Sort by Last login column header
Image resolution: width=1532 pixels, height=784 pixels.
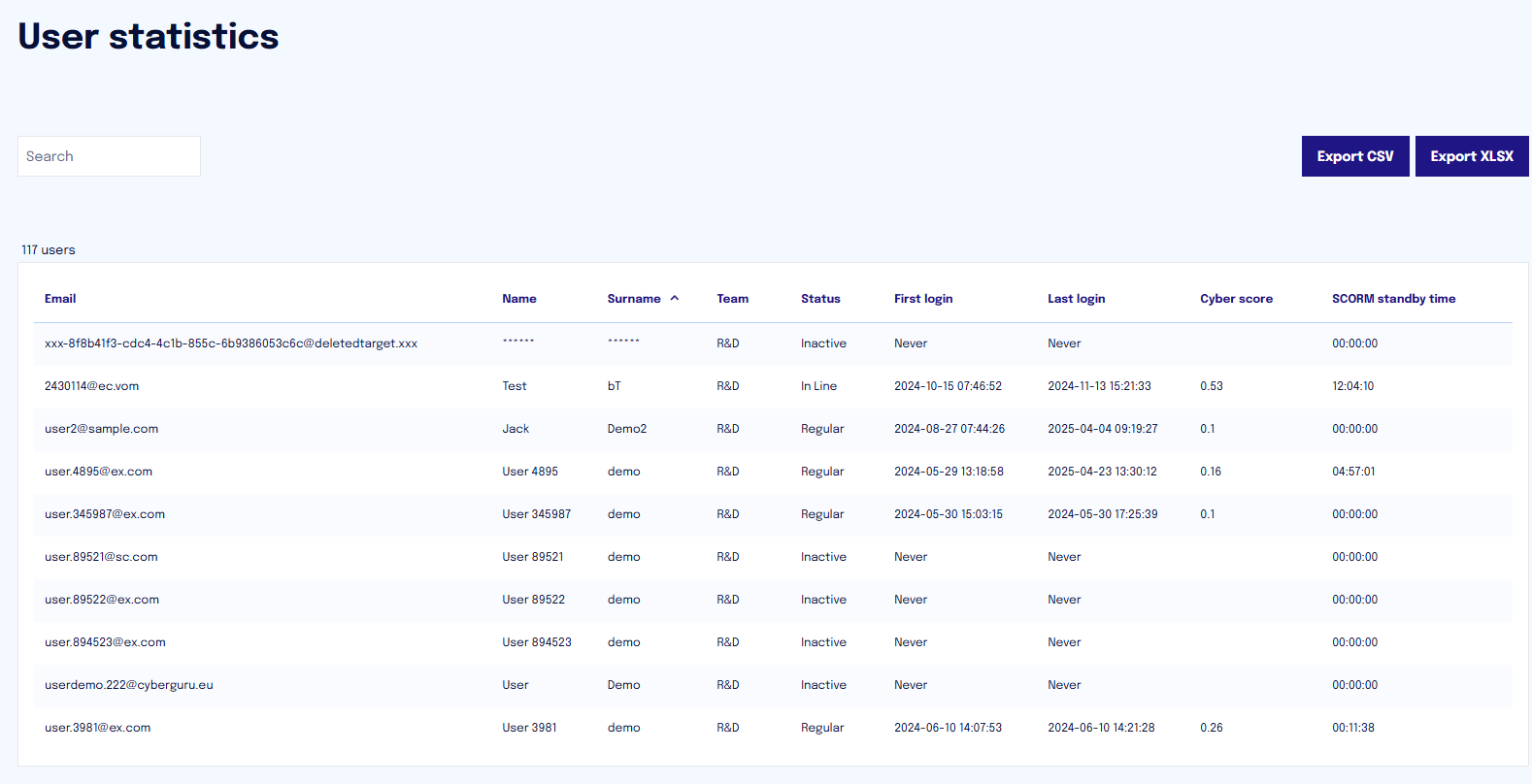[x=1077, y=299]
